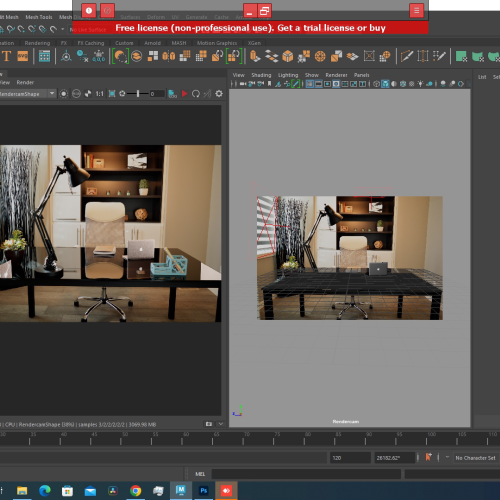The height and width of the screenshot is (500, 500).
Task: Click the select camera icon in viewport toolbar
Action: (x=243, y=84)
